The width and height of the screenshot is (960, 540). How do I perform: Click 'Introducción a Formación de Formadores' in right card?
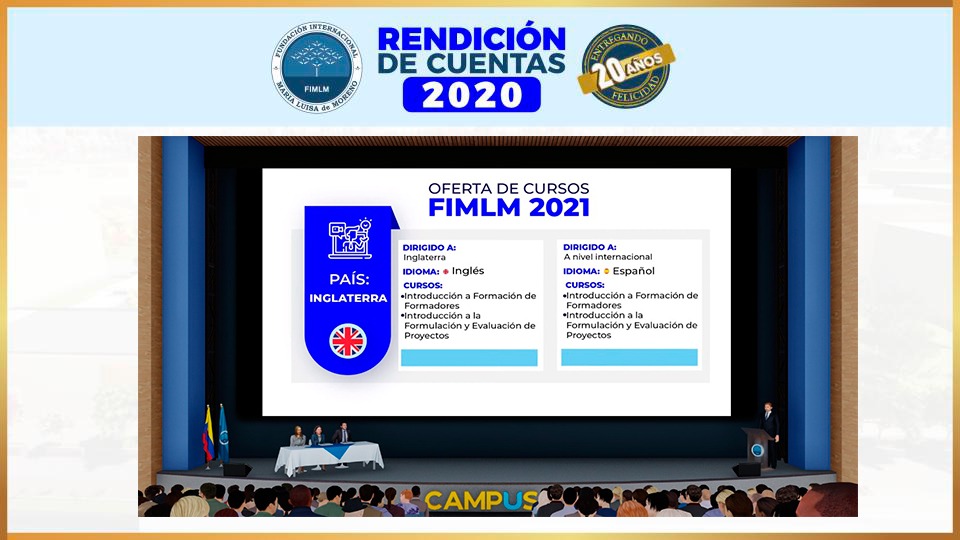pyautogui.click(x=631, y=300)
